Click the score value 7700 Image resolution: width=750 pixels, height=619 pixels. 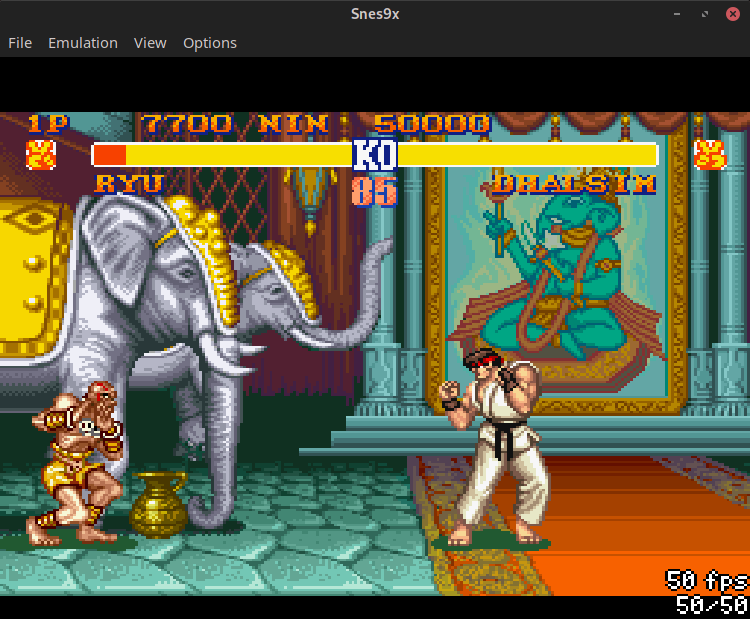coord(188,124)
